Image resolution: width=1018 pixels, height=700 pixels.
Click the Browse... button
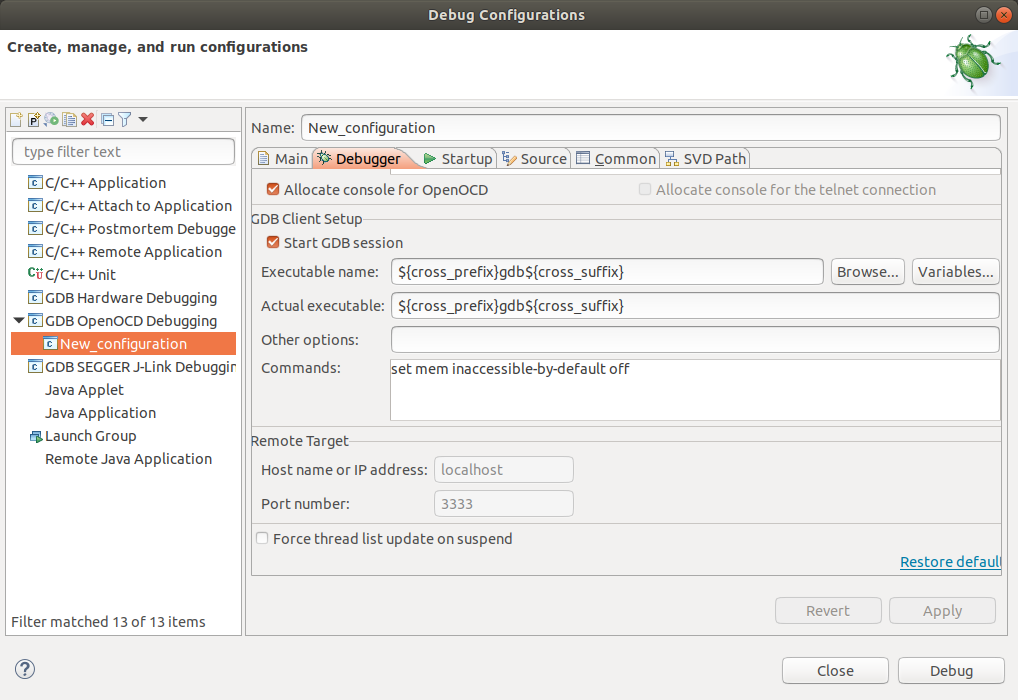point(867,271)
